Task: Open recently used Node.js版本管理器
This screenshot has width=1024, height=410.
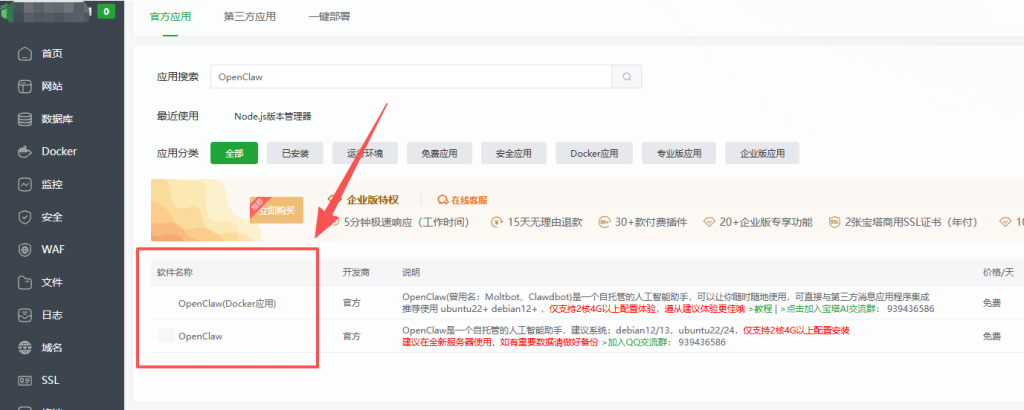Action: click(x=273, y=116)
